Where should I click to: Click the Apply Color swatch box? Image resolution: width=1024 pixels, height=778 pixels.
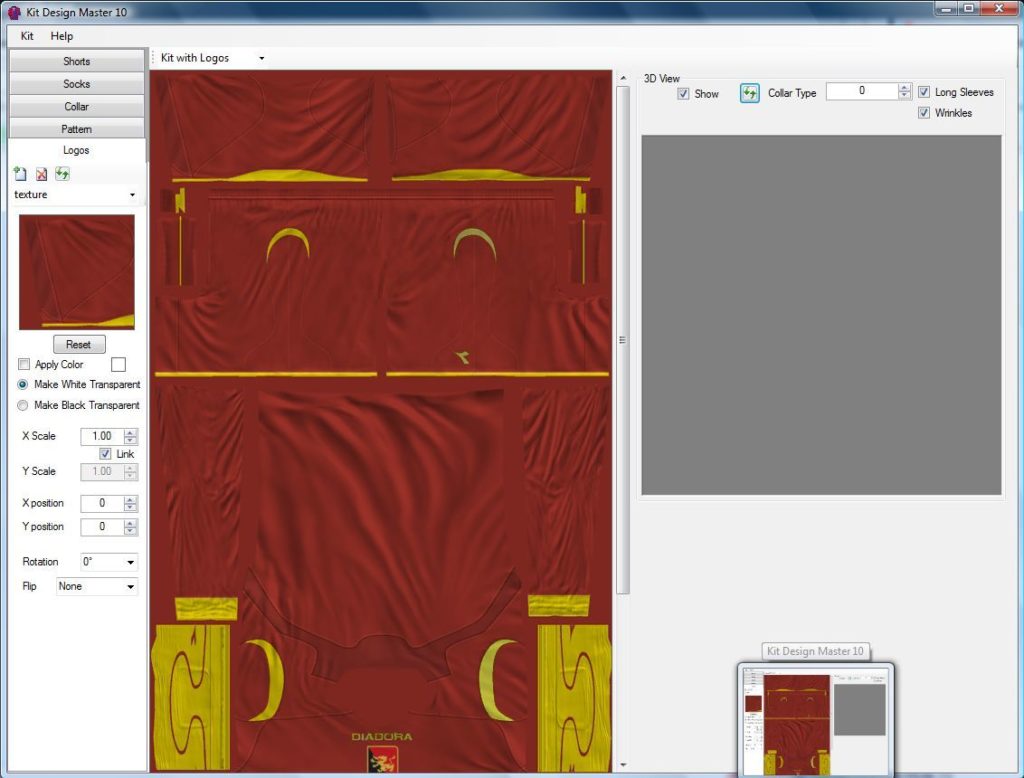tap(118, 365)
